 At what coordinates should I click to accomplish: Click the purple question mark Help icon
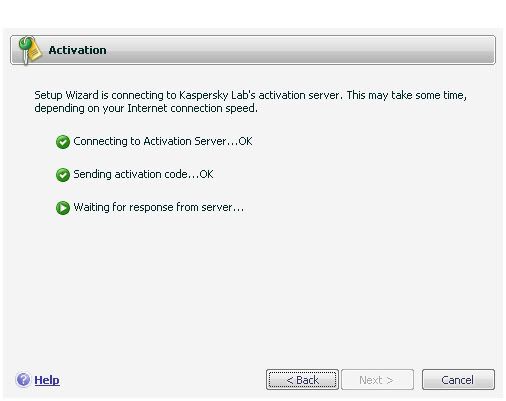[x=23, y=380]
